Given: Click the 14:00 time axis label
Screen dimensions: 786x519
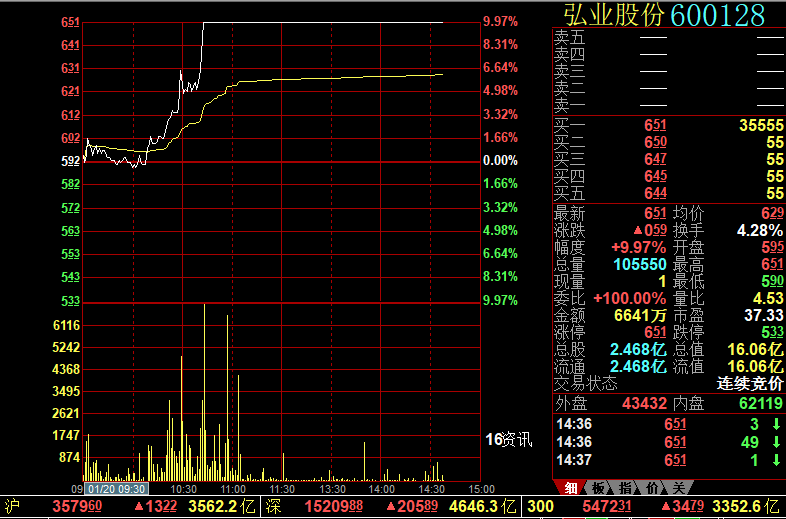Looking at the screenshot, I should coord(381,489).
